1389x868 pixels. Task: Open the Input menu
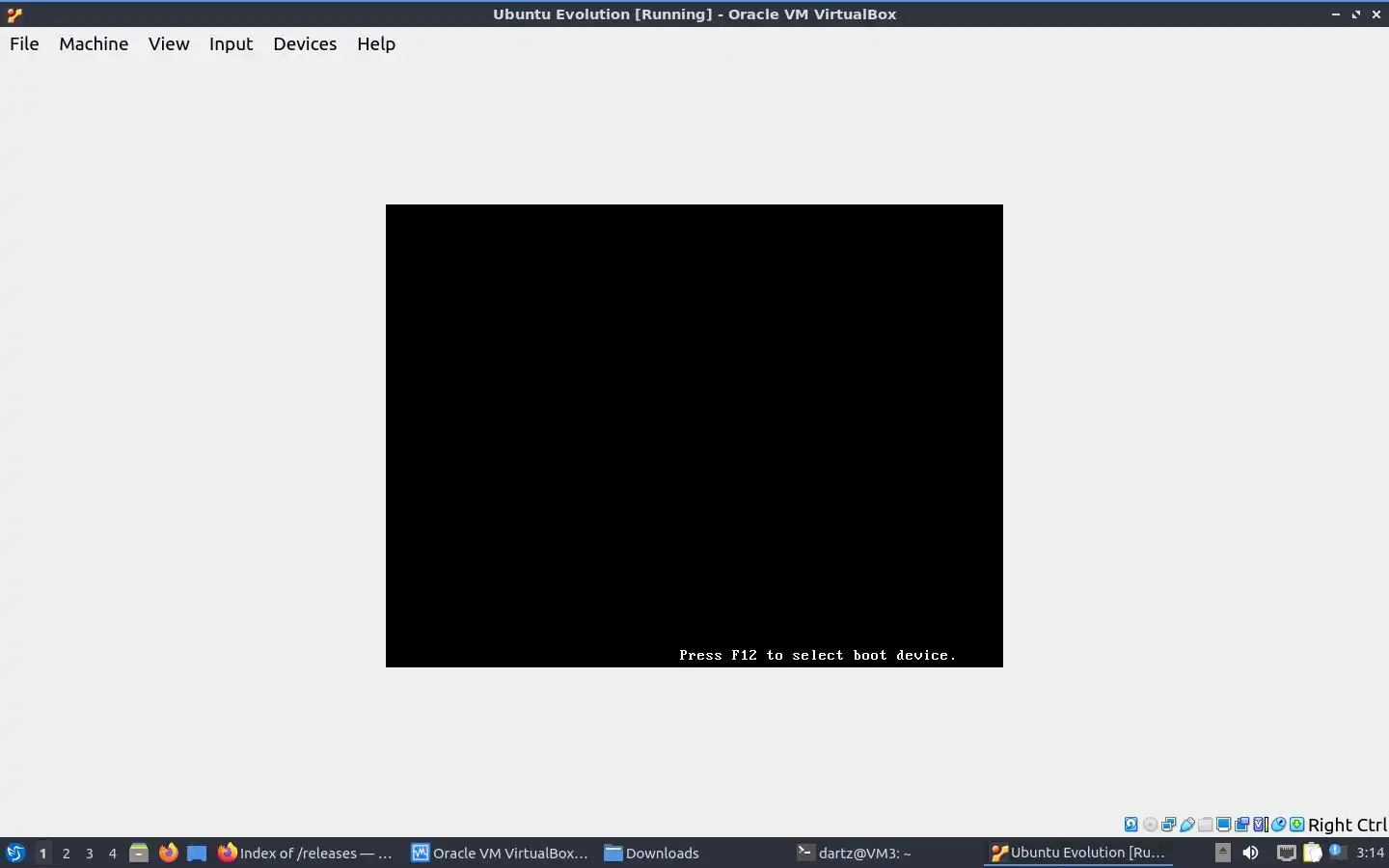pos(231,43)
